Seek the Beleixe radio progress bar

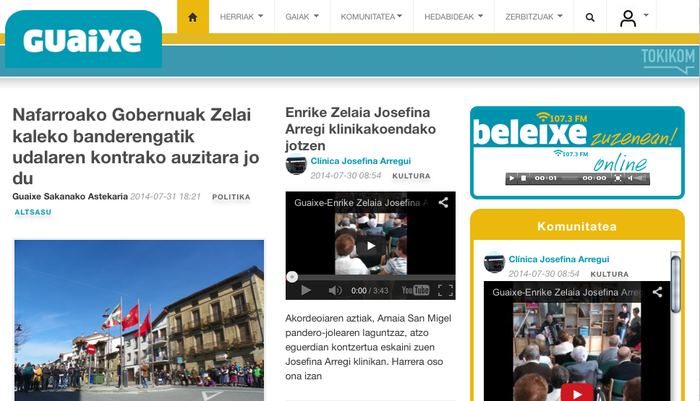[570, 178]
